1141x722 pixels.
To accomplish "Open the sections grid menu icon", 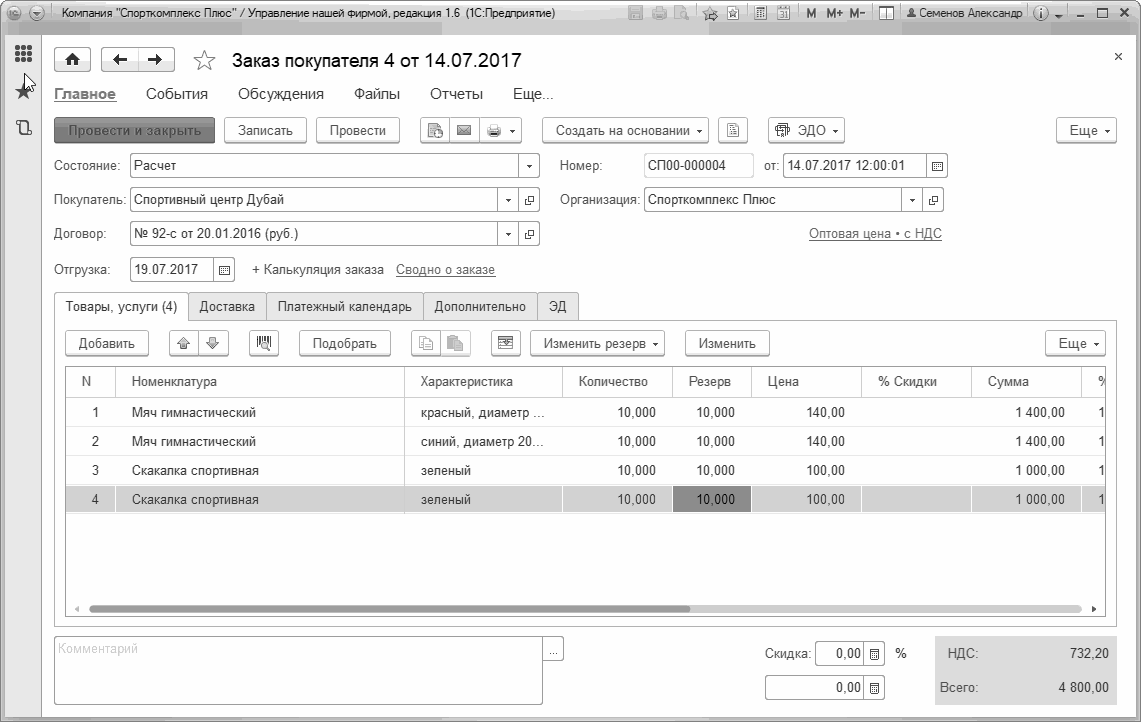I will click(x=23, y=53).
